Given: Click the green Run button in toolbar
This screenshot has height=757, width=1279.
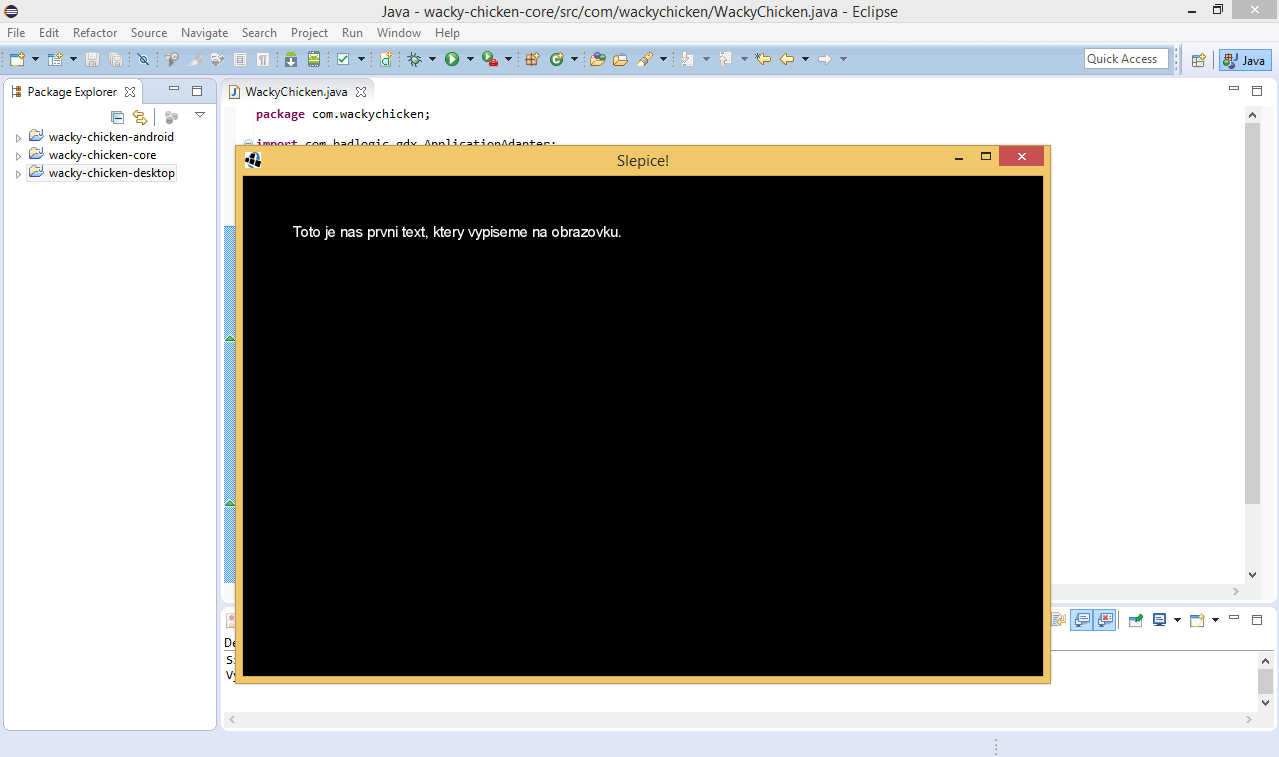Looking at the screenshot, I should tap(452, 59).
